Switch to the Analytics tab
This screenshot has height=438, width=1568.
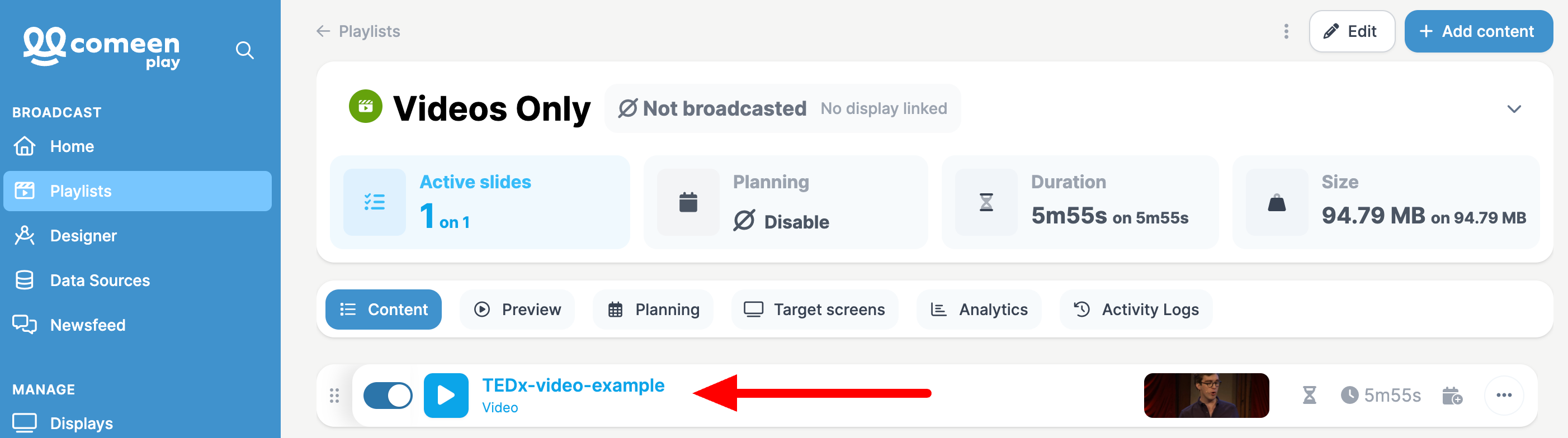click(x=979, y=310)
